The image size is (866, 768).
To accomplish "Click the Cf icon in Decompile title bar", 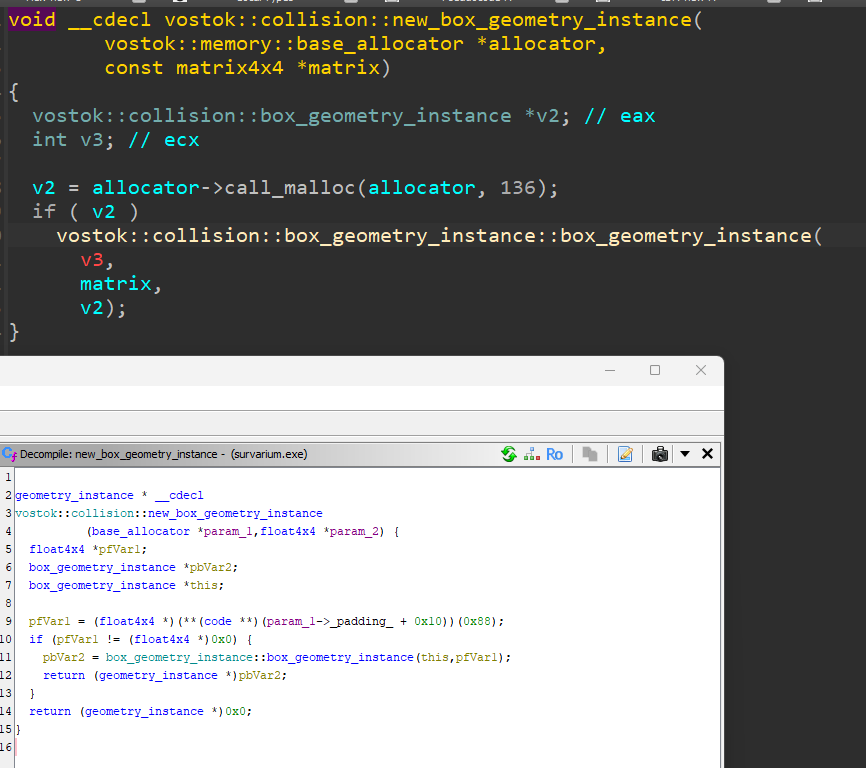I will coord(9,454).
